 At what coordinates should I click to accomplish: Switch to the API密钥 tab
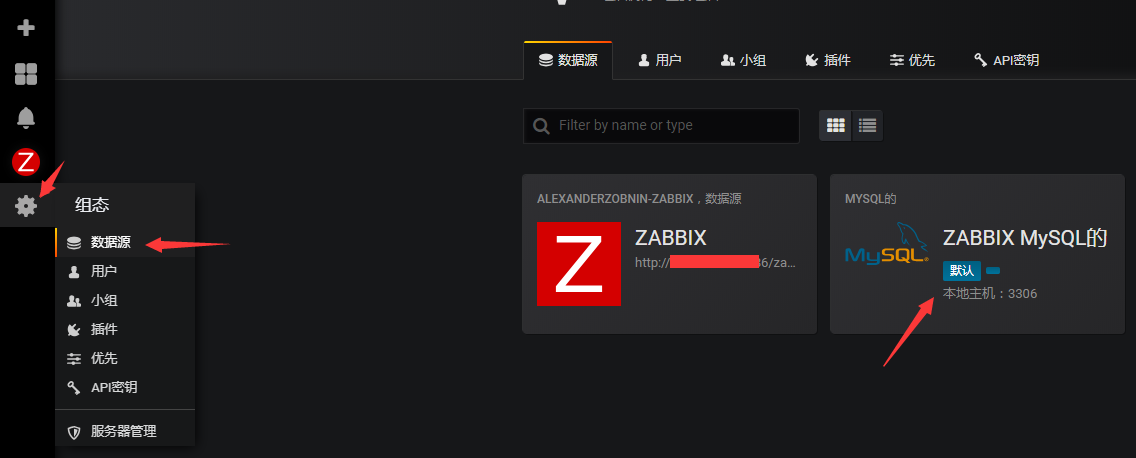coord(1006,60)
